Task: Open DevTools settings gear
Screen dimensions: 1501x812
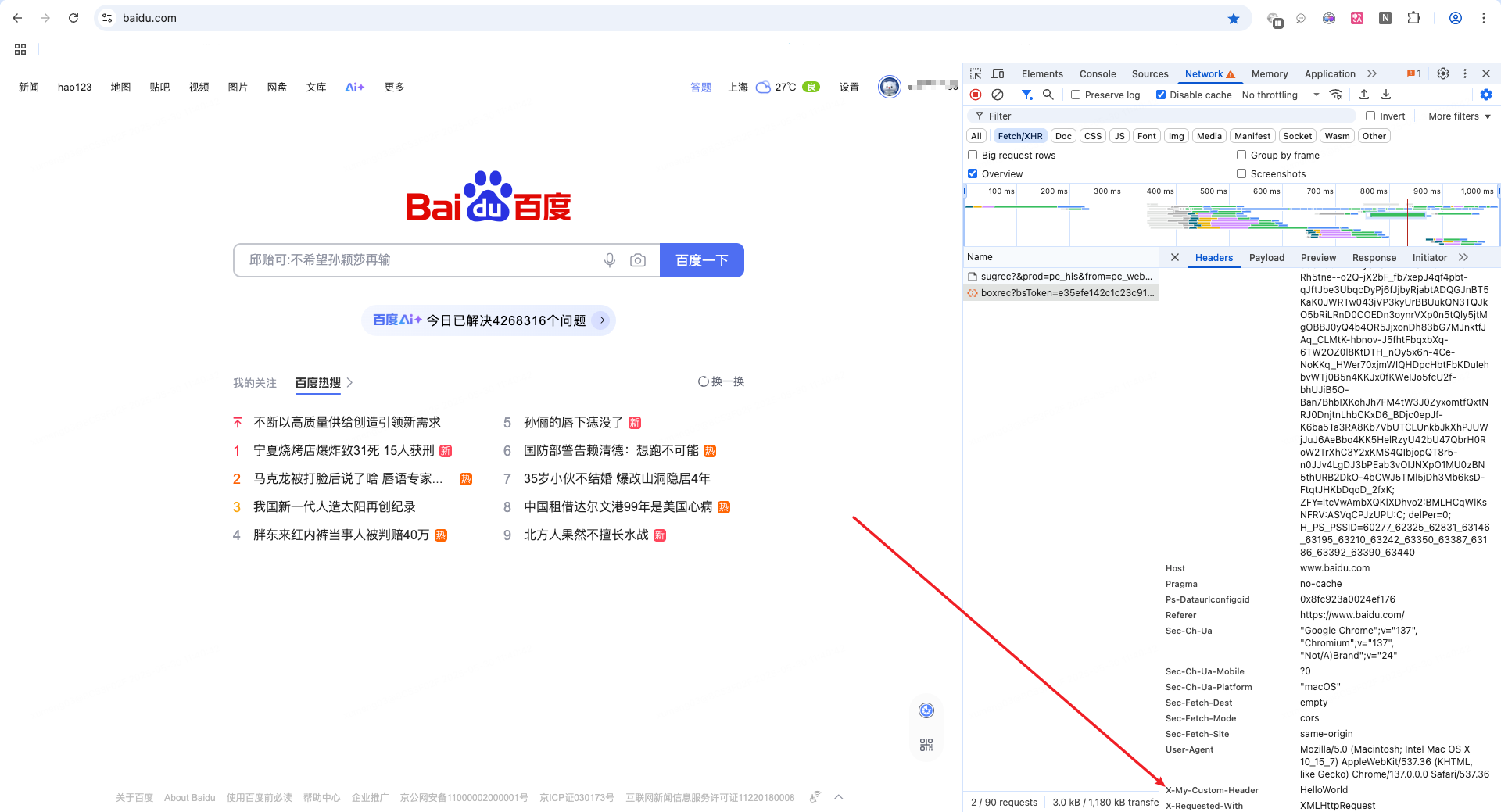Action: (x=1443, y=73)
